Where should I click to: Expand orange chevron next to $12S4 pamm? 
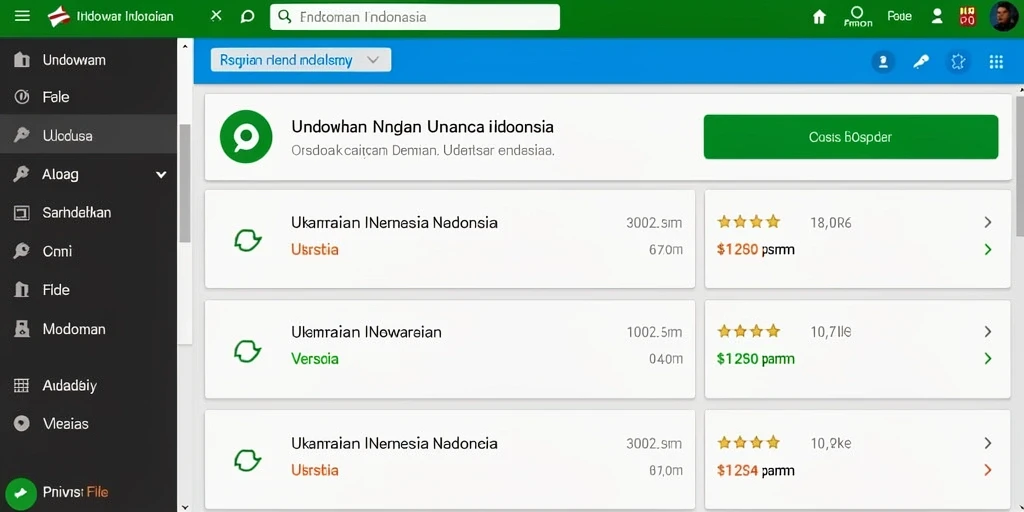click(x=987, y=470)
